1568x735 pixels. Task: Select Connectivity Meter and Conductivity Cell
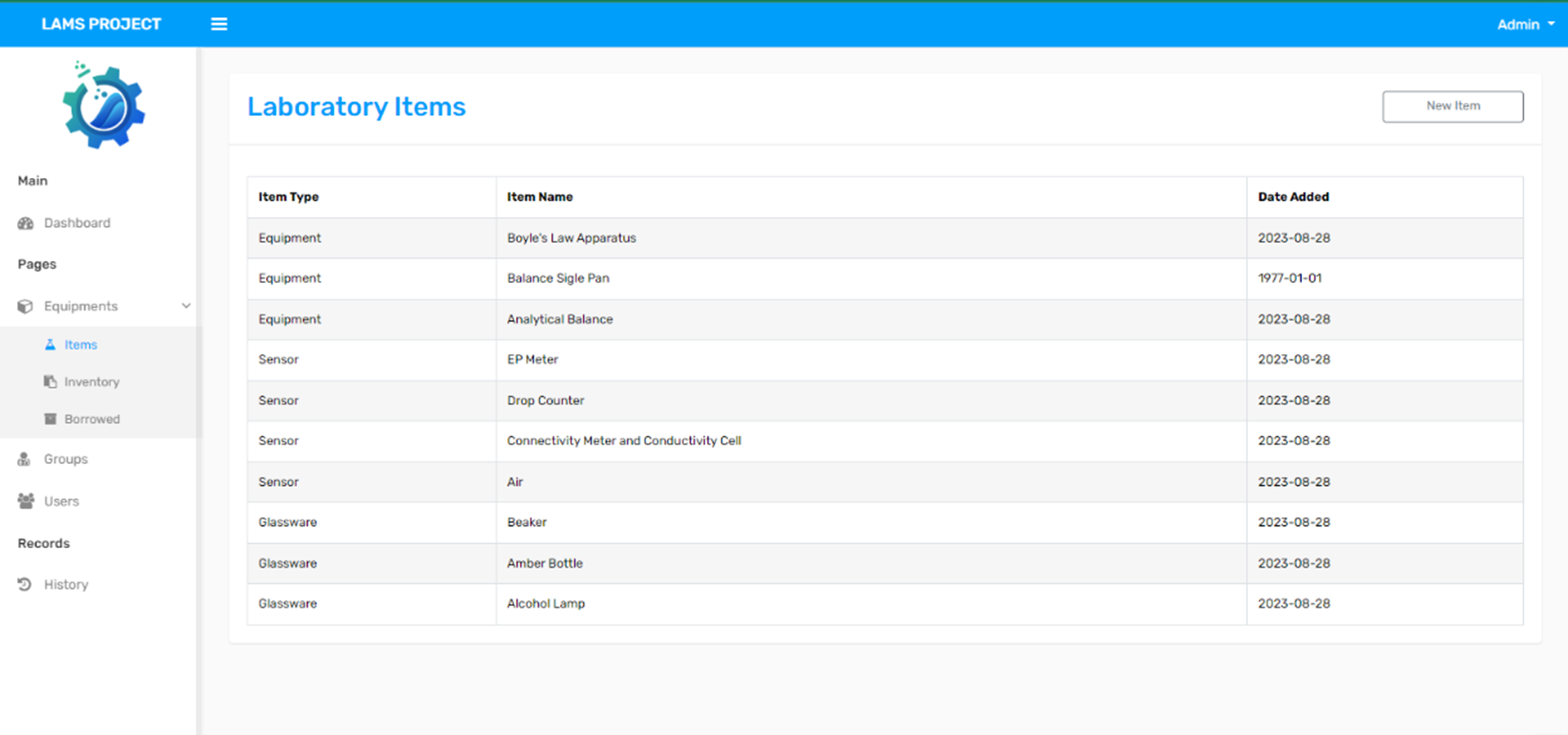pos(624,441)
